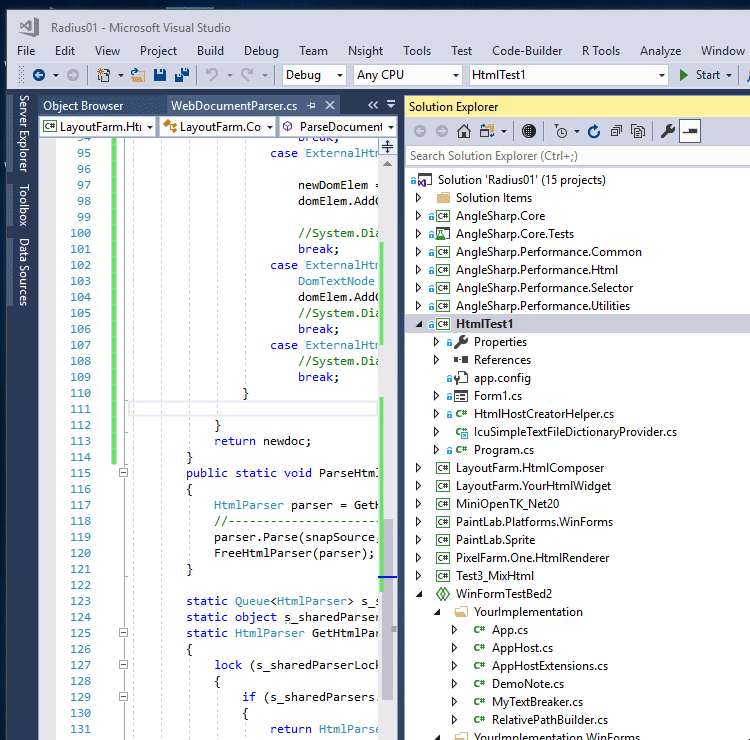
Task: Open the document window options dropdown
Action: [391, 104]
